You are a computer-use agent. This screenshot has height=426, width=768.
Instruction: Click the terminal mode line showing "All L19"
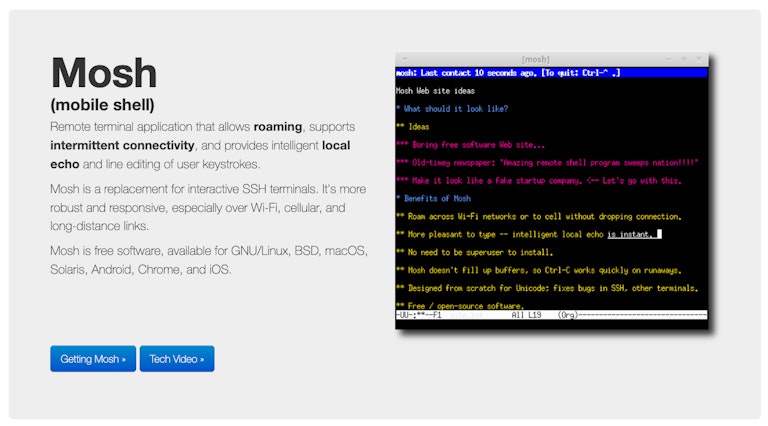(552, 315)
